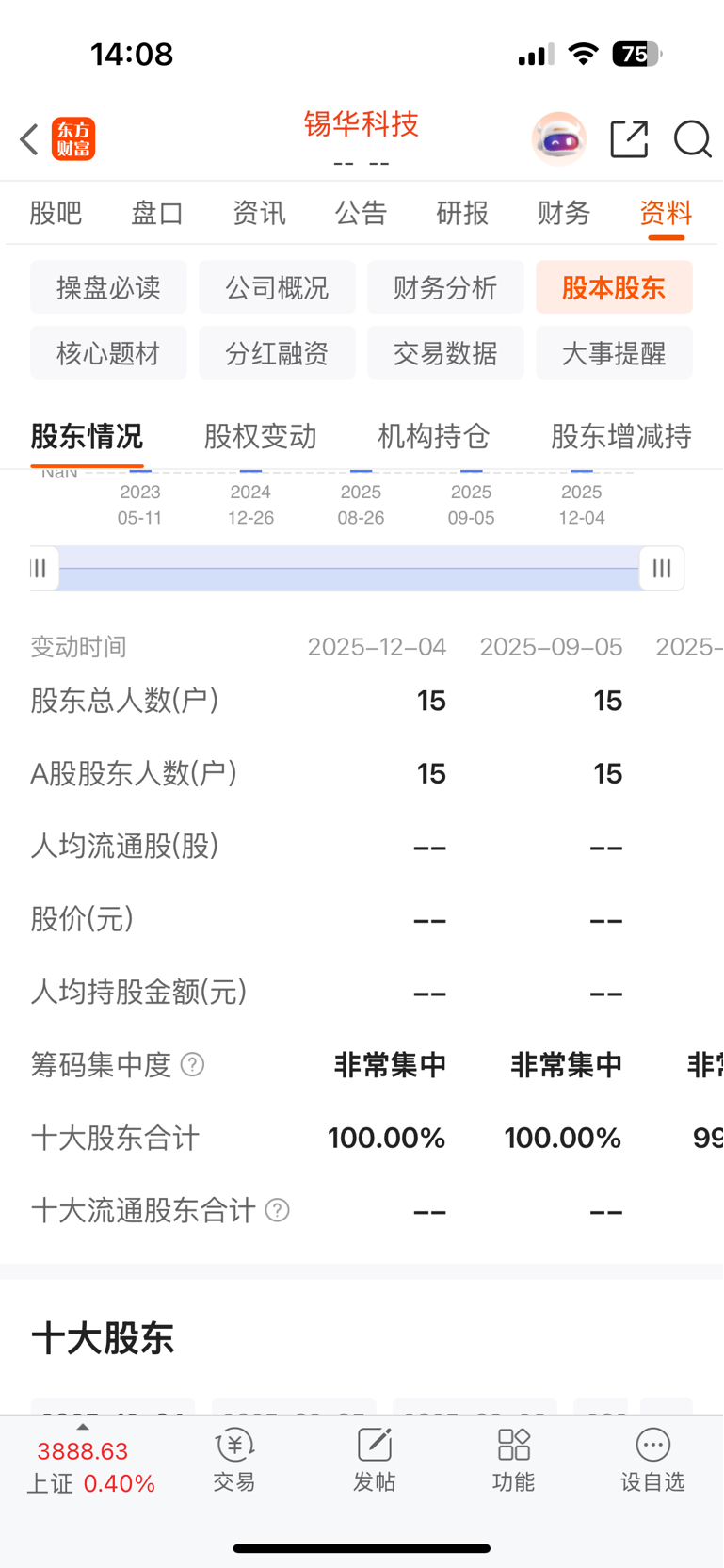This screenshot has width=724, height=1568.
Task: Switch to the 公告 tab
Action: tap(361, 213)
